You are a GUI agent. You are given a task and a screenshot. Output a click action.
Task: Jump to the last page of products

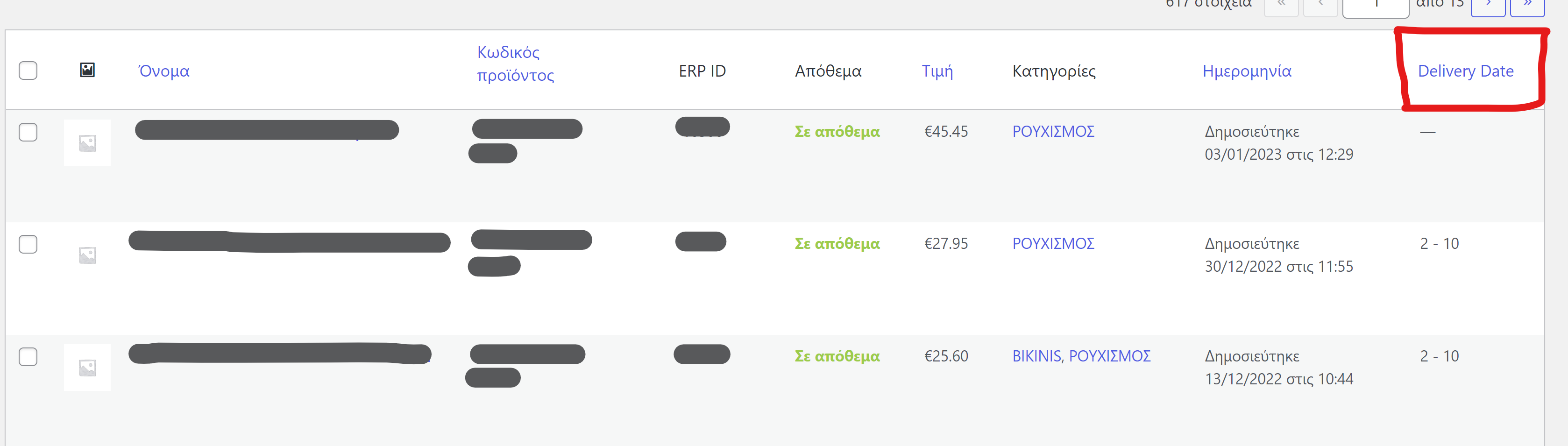(x=1526, y=6)
